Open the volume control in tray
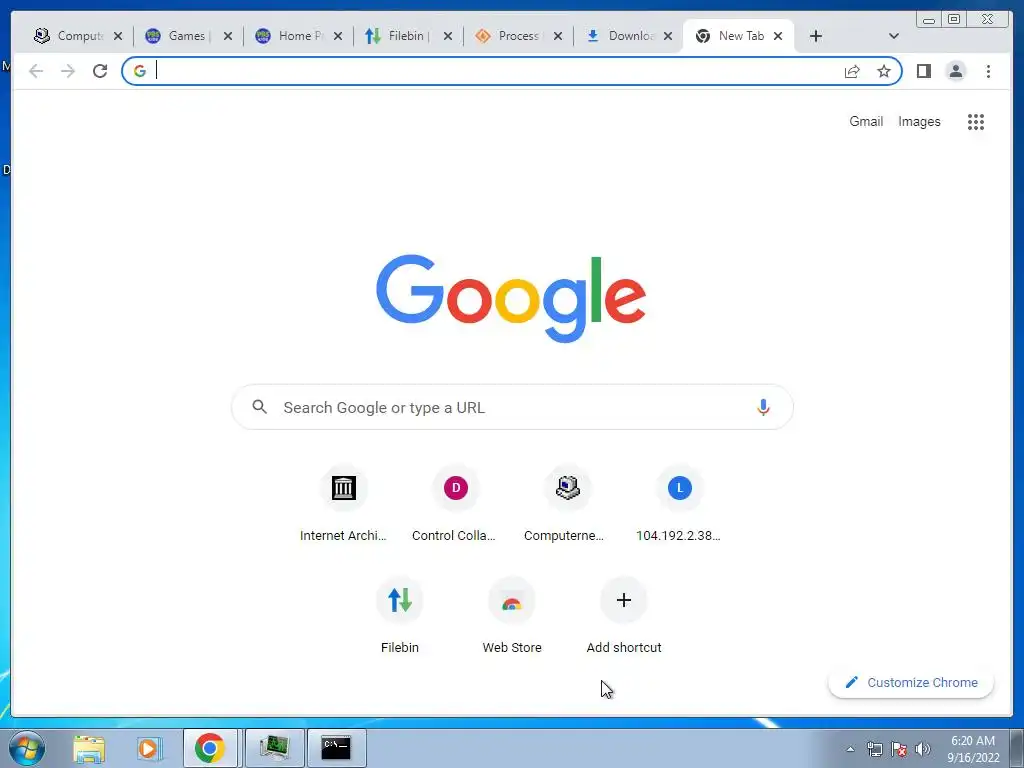This screenshot has width=1024, height=768. tap(923, 749)
